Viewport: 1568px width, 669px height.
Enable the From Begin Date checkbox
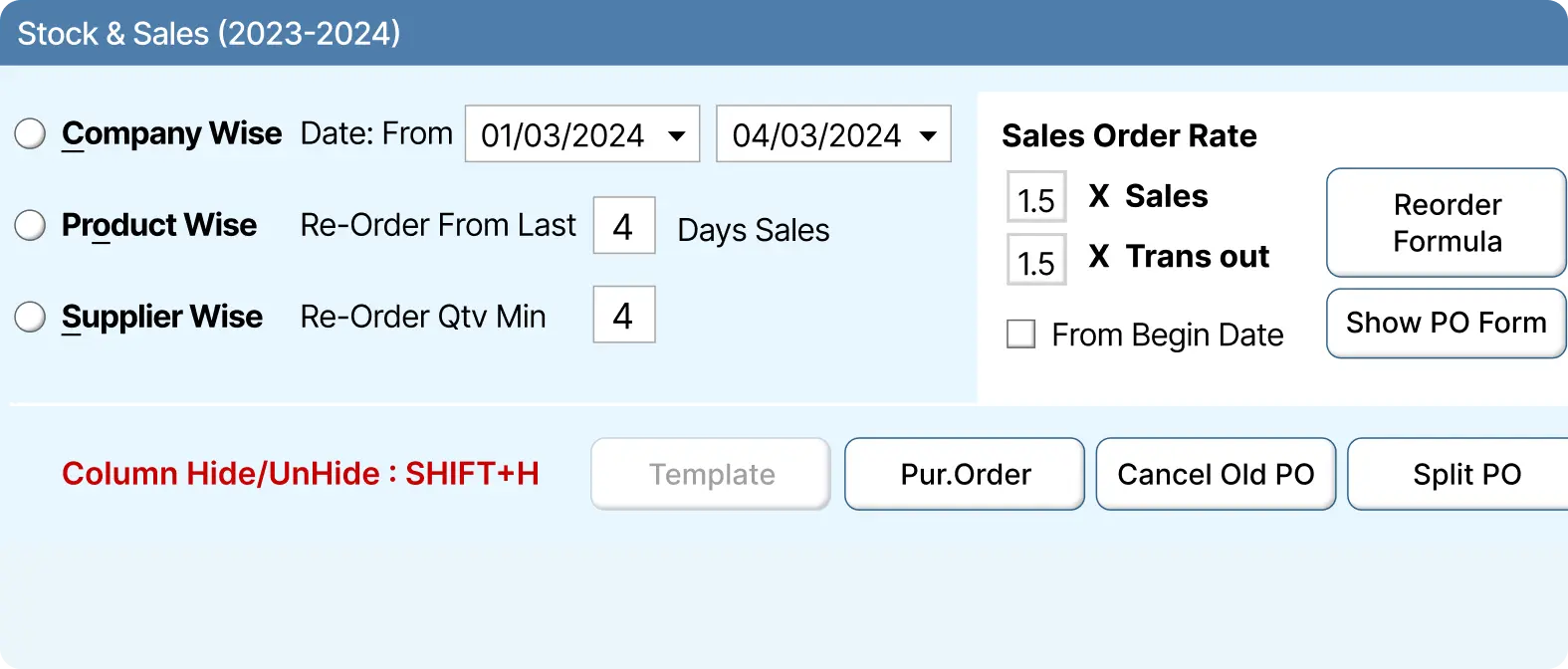(1020, 334)
